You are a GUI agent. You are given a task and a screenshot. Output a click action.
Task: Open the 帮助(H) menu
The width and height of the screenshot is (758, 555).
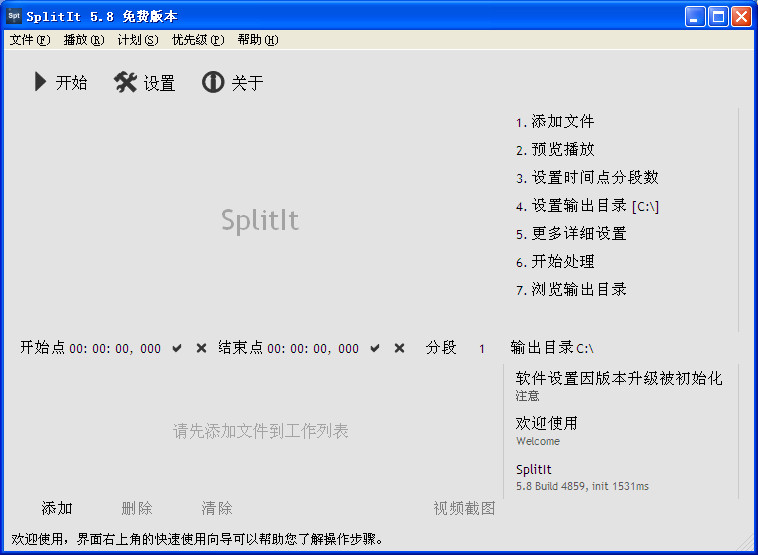tap(258, 40)
